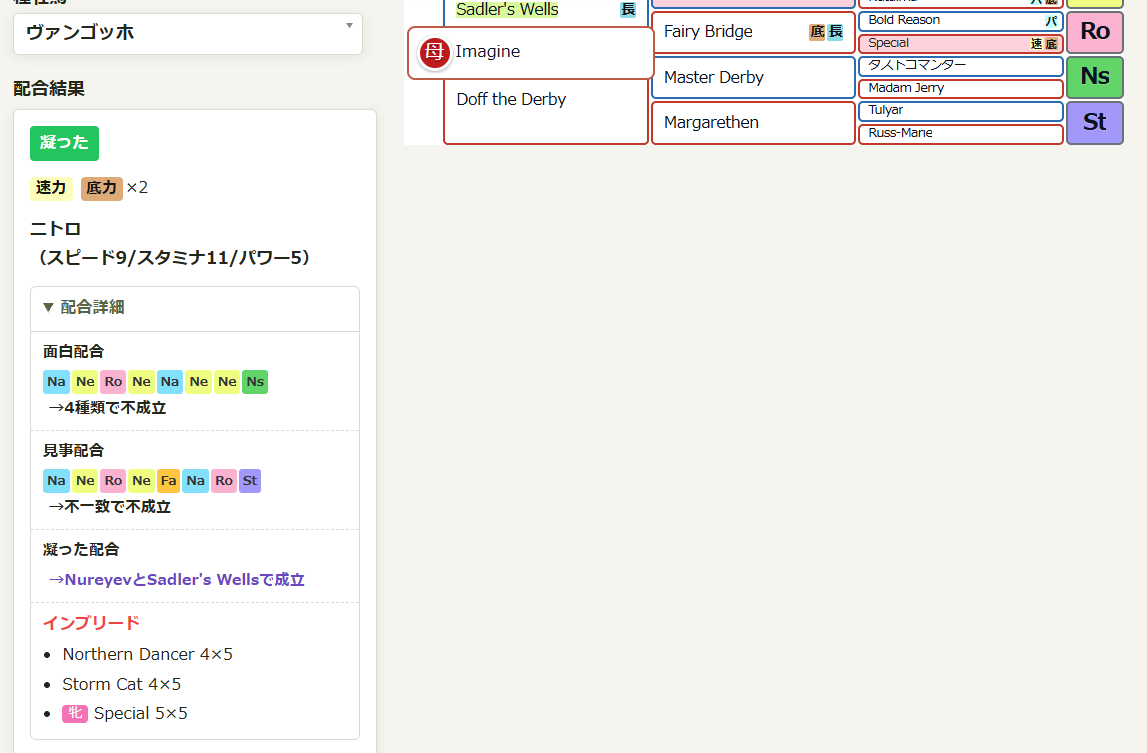Click the 底 badge on the Fairy Bridge row
Screen dimensions: 1147x753
(817, 31)
